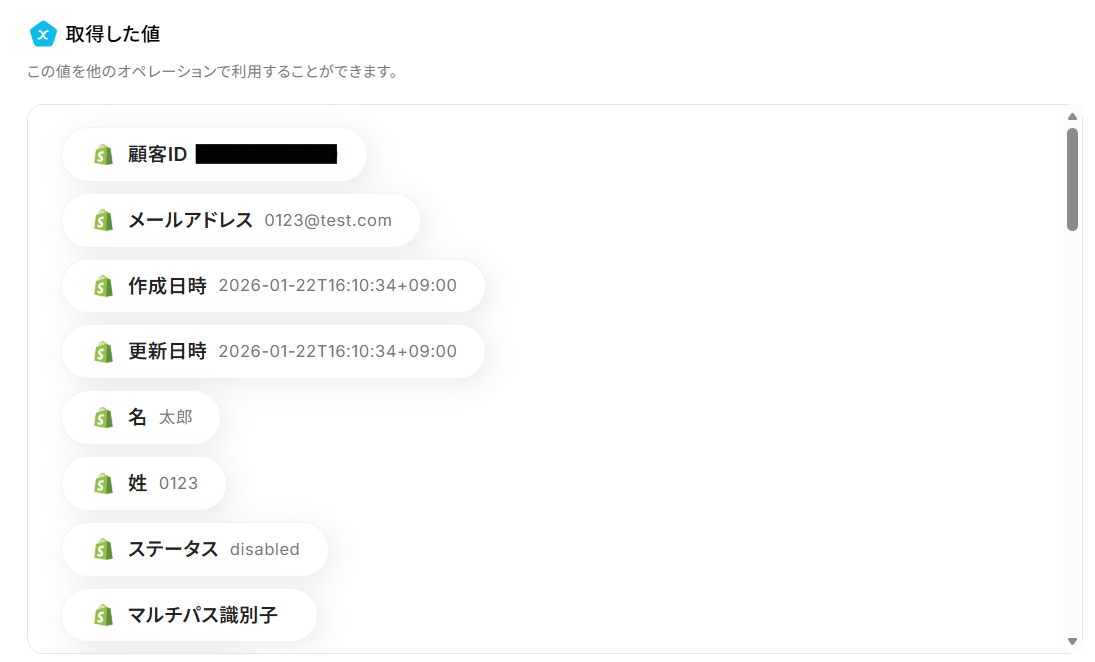This screenshot has width=1095, height=662.
Task: Pick the 姓 0123 value chip
Action: tap(144, 483)
